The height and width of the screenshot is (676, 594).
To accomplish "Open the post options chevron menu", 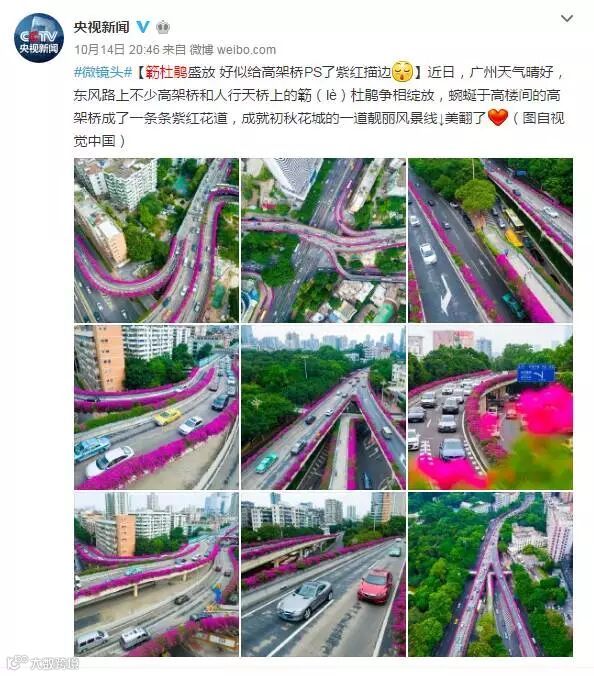I will point(566,19).
